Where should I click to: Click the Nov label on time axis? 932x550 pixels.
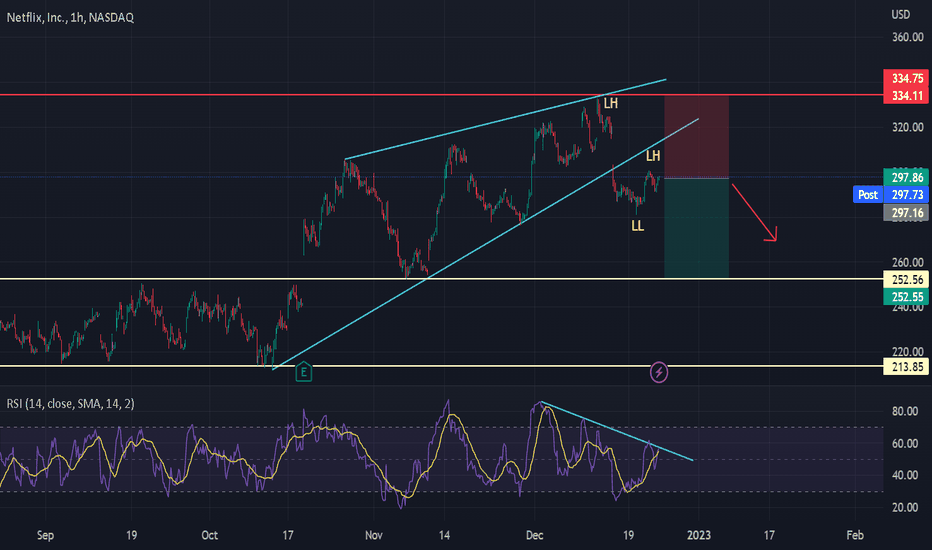[373, 535]
